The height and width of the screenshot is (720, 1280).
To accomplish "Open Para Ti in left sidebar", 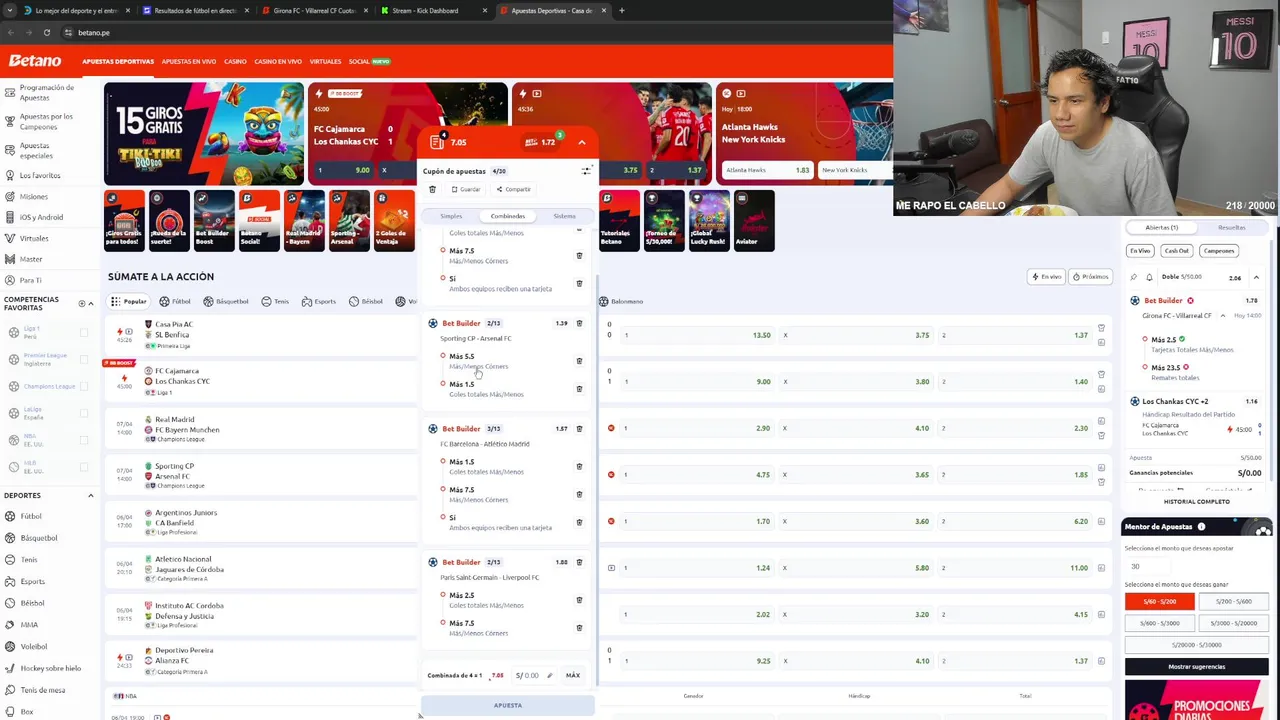I will (x=30, y=280).
